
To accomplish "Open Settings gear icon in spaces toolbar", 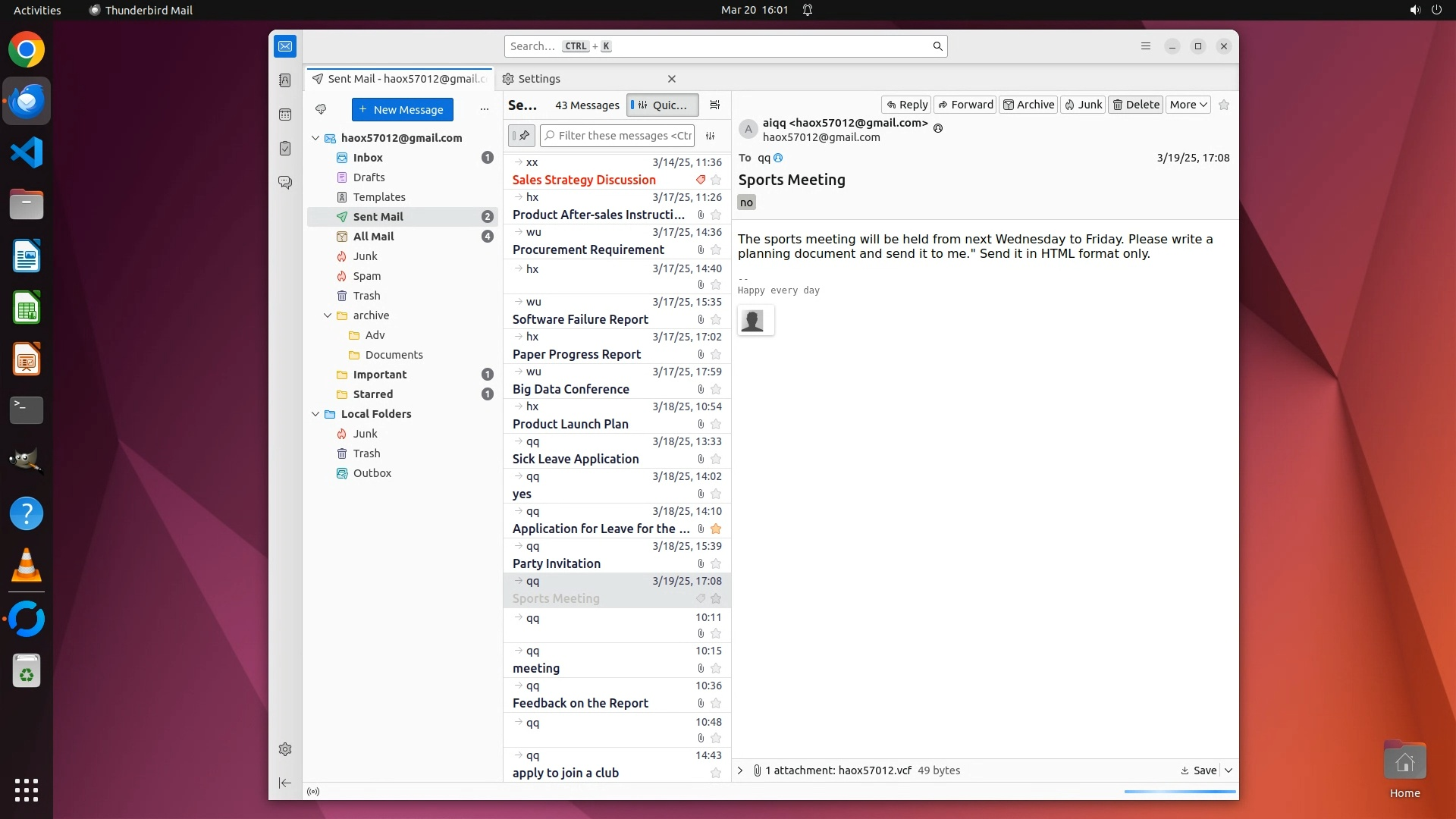I will coord(285,749).
